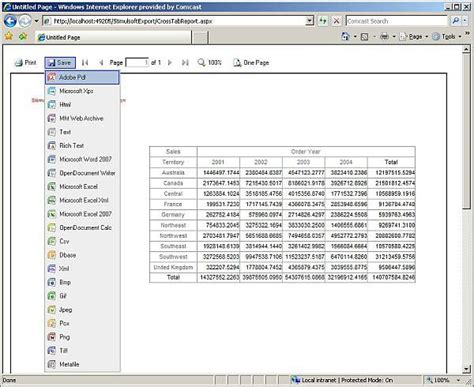Go to the next report page
474x387 pixels.
point(170,63)
